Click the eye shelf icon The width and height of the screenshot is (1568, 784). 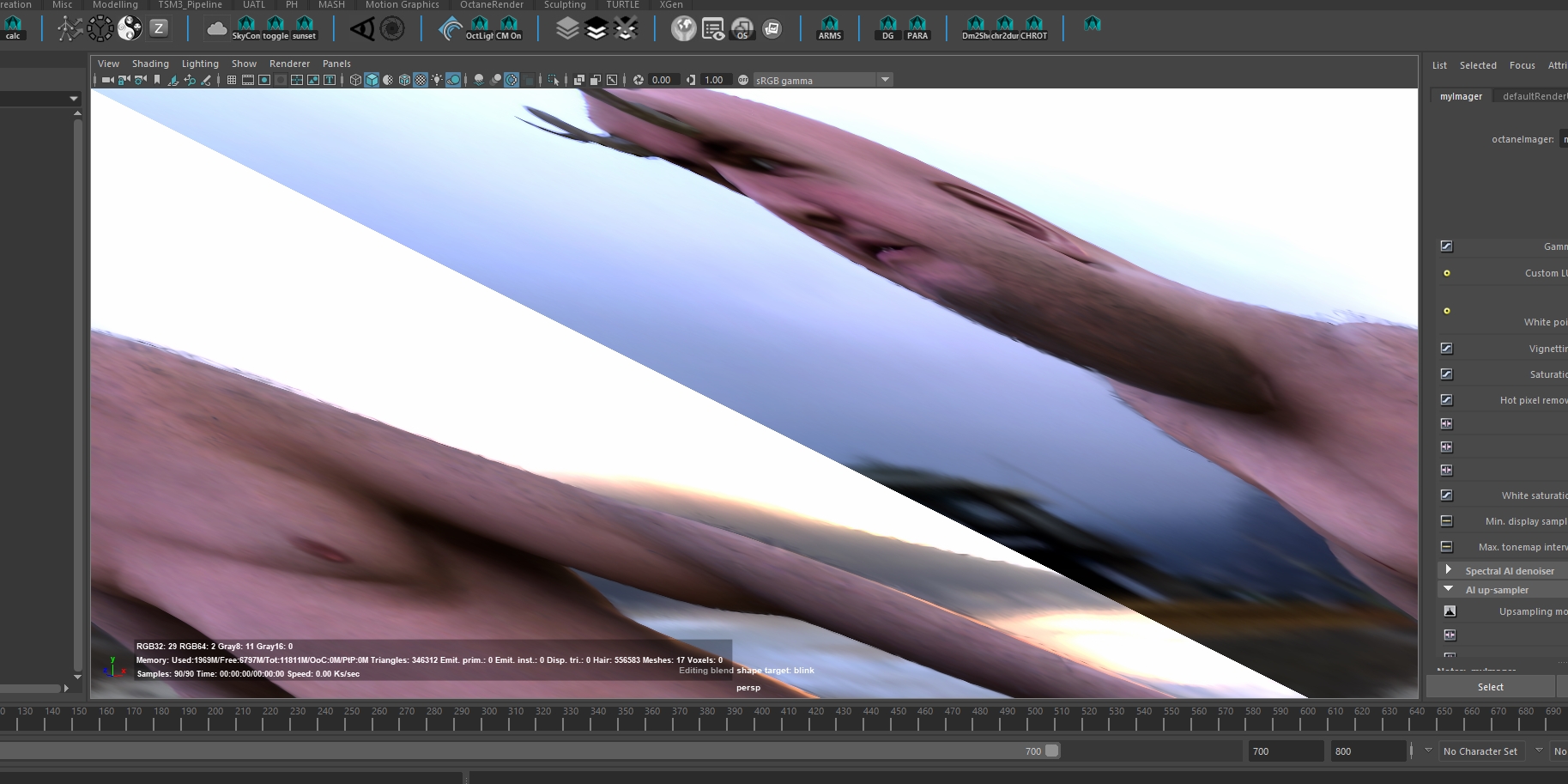pos(362,29)
